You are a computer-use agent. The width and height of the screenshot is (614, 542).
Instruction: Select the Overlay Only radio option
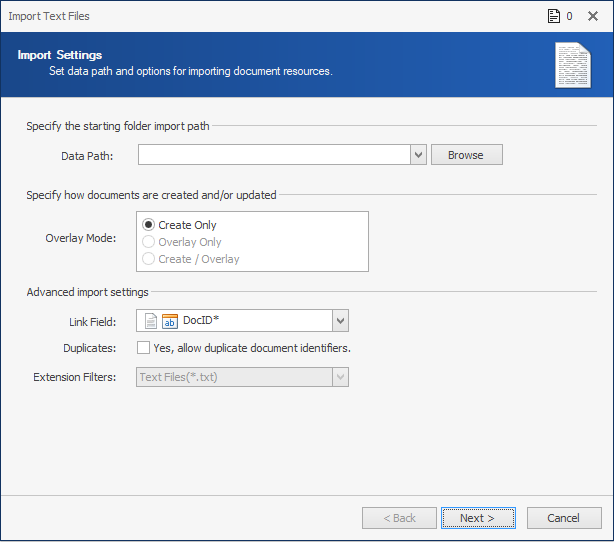(148, 242)
